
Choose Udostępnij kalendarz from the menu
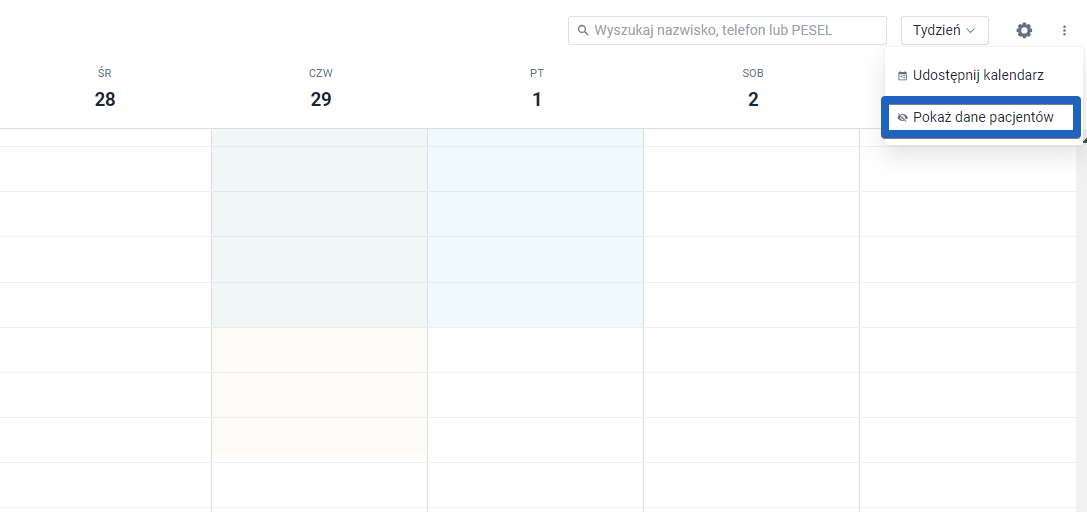978,75
